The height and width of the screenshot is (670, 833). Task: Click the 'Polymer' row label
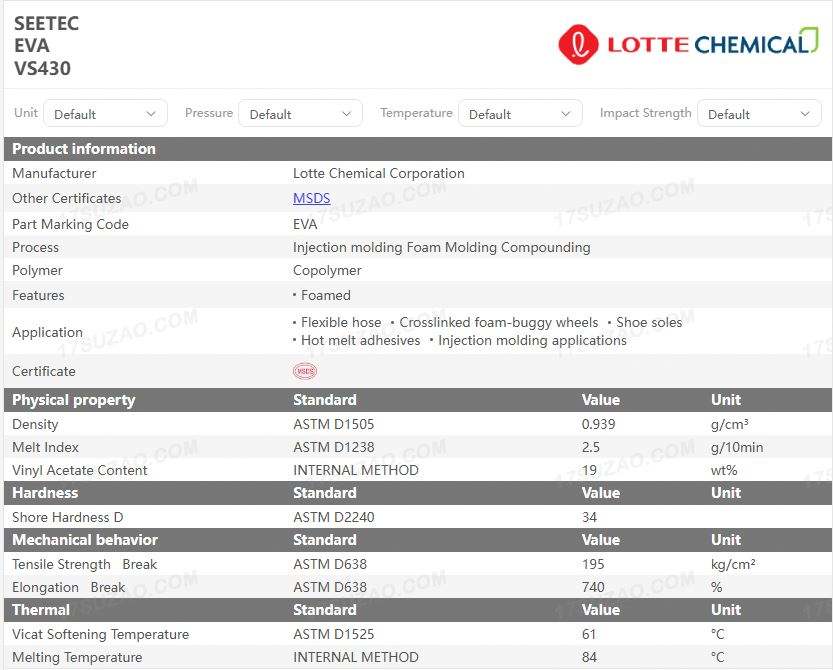[37, 270]
